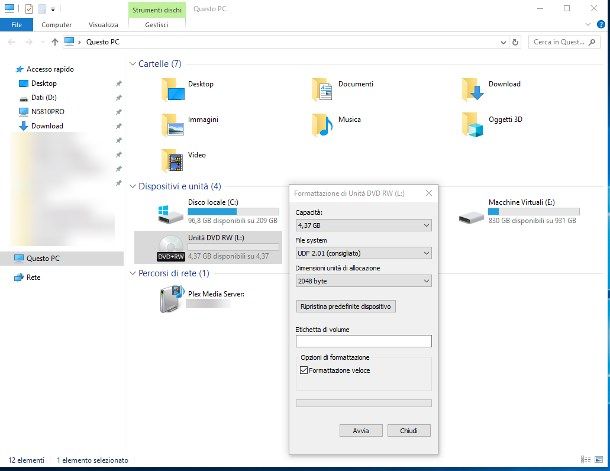Open the File ribbon tab

(17, 25)
